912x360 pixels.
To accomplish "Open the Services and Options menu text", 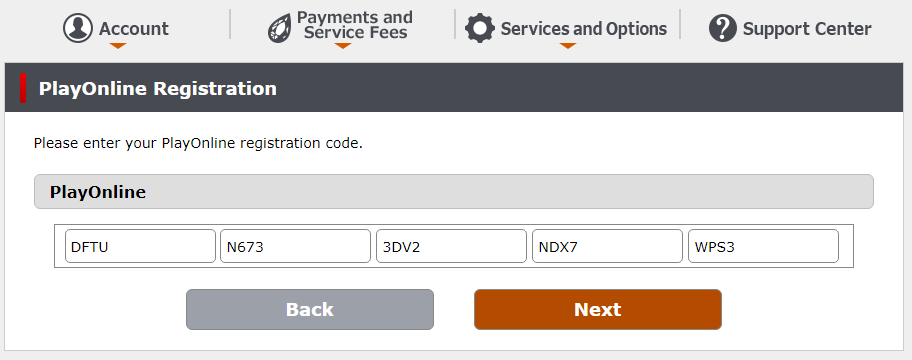I will pos(583,28).
